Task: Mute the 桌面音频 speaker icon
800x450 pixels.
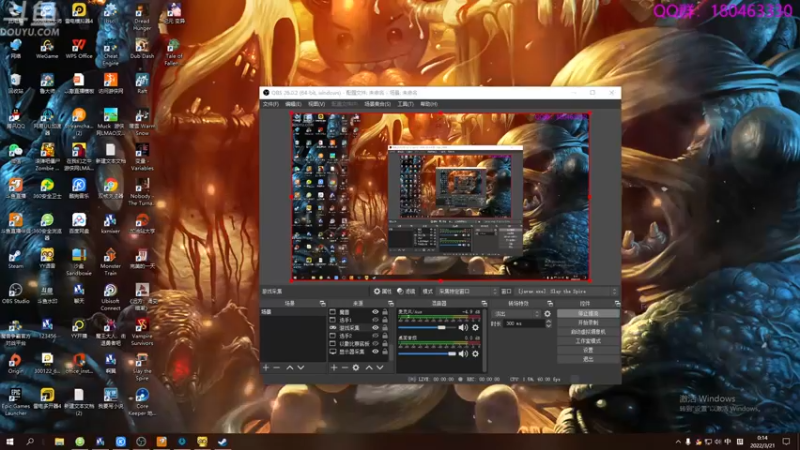Action: [463, 354]
